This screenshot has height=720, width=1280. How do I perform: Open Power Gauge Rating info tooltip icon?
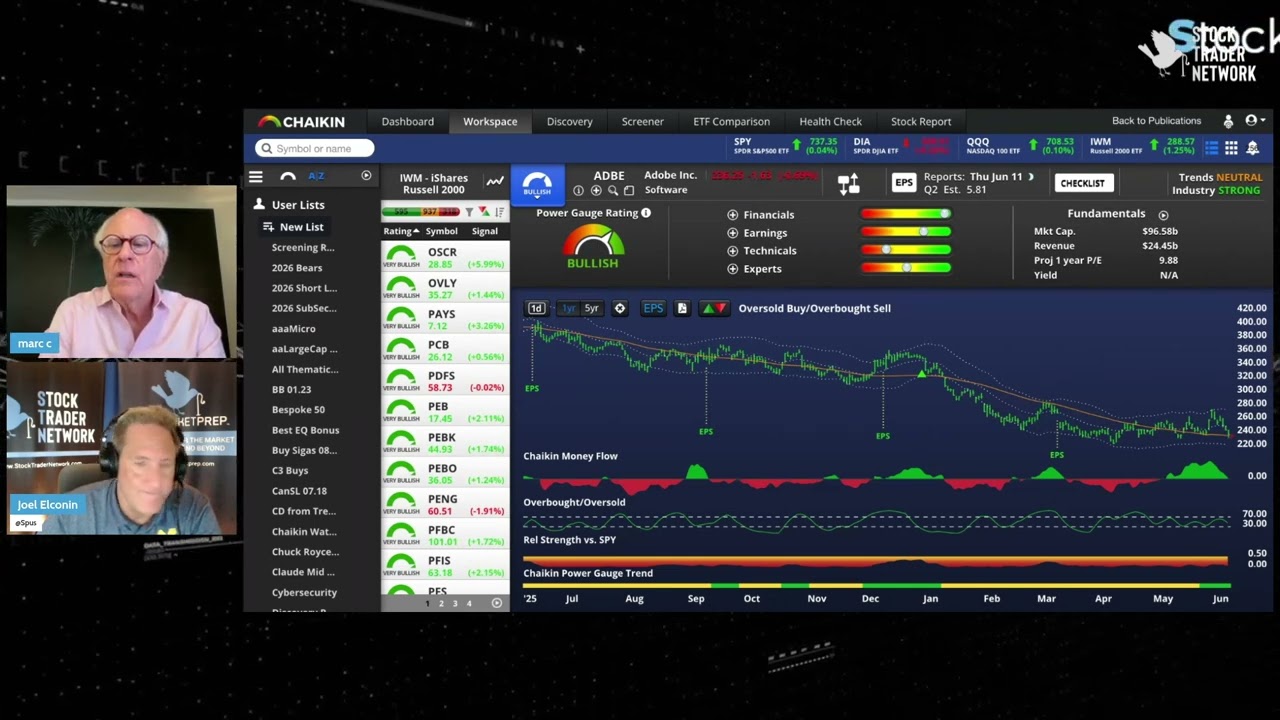[x=646, y=213]
